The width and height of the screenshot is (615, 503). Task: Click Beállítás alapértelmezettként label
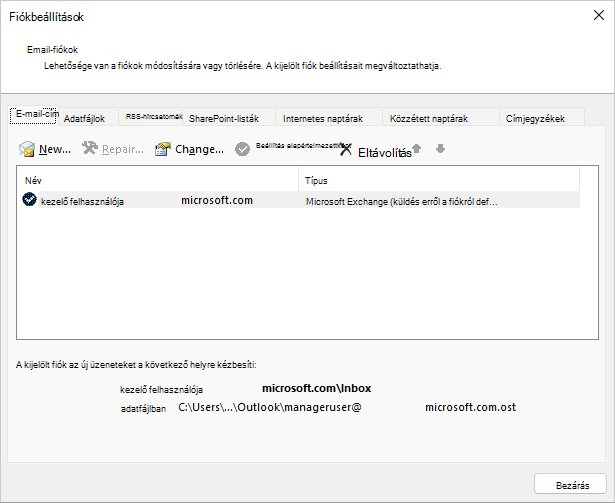304,145
